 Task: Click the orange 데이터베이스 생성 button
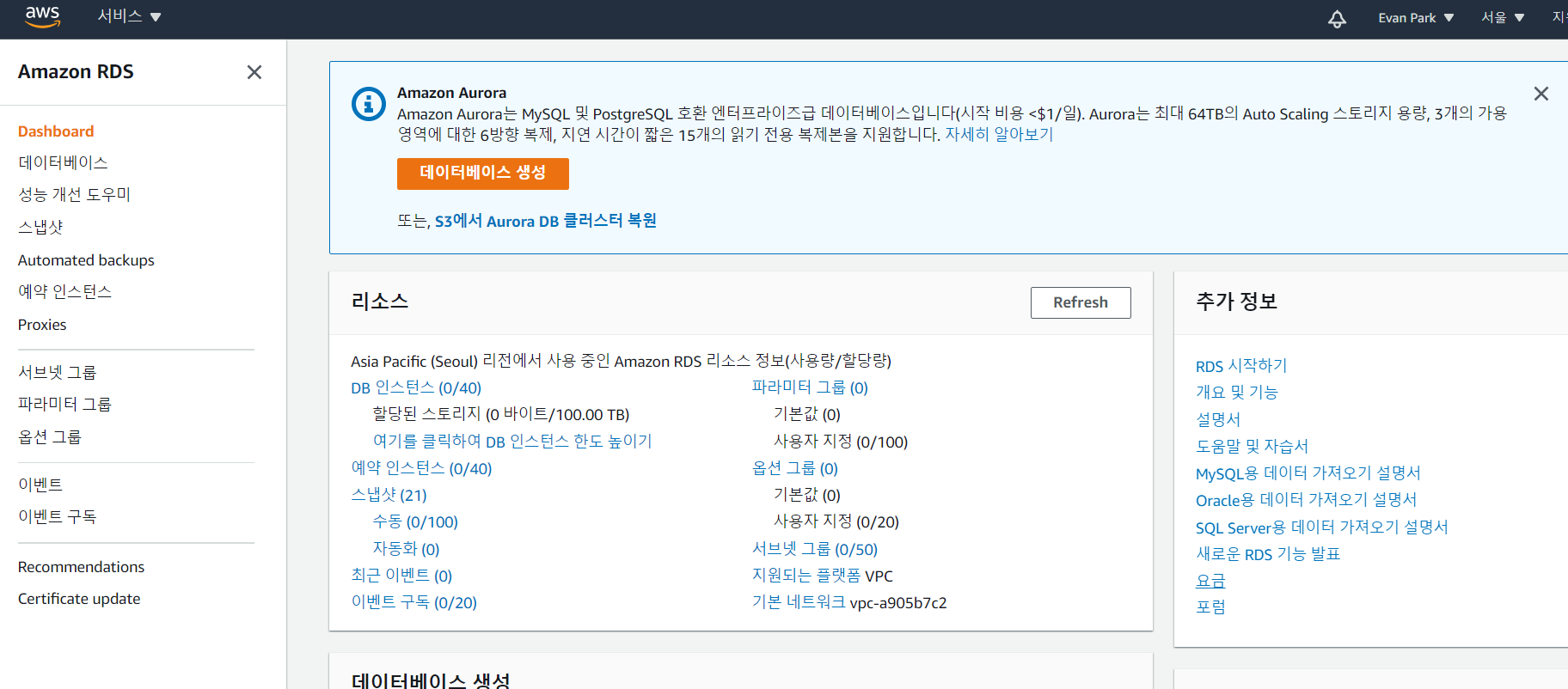coord(483,174)
